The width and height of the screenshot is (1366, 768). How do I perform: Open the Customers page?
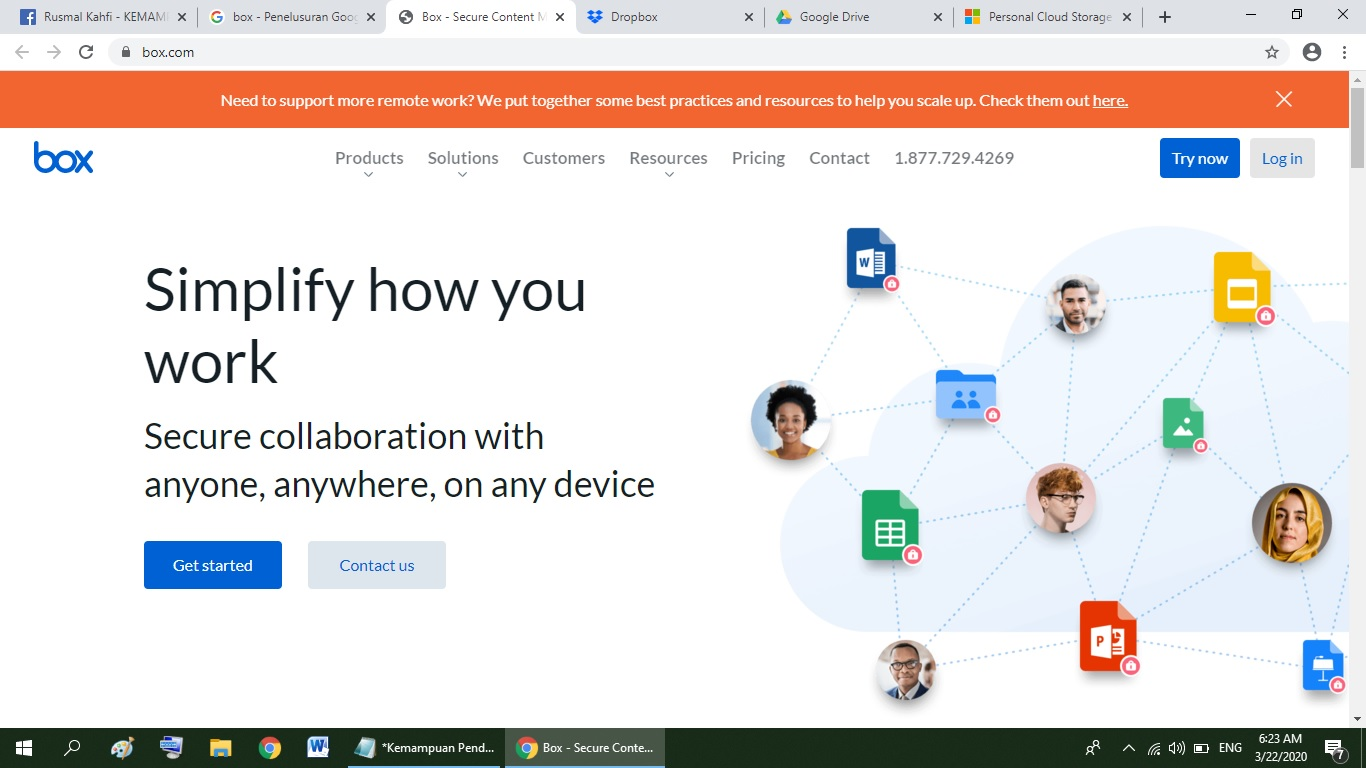[x=564, y=158]
